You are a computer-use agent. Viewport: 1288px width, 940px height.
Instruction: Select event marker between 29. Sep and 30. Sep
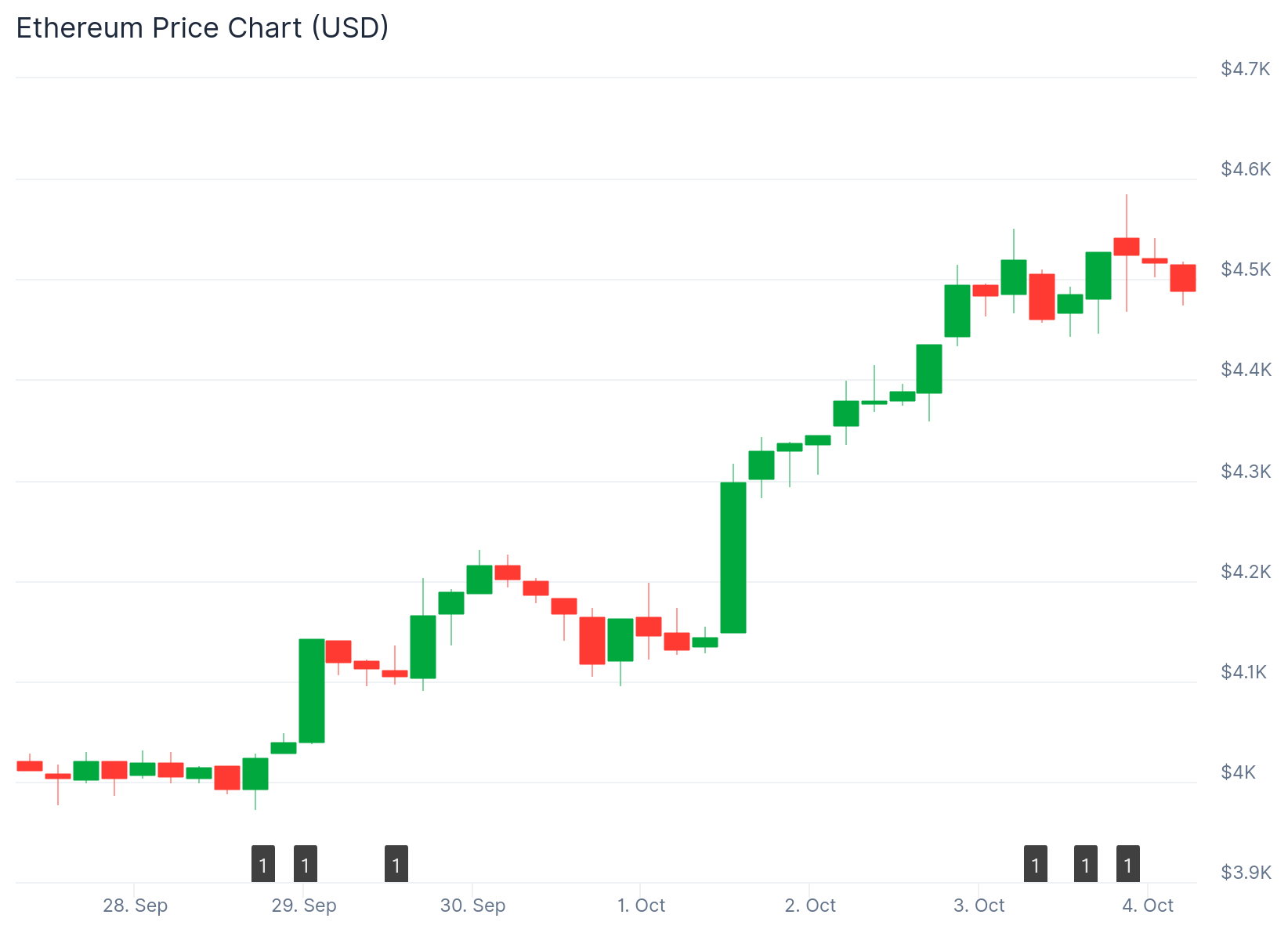396,864
